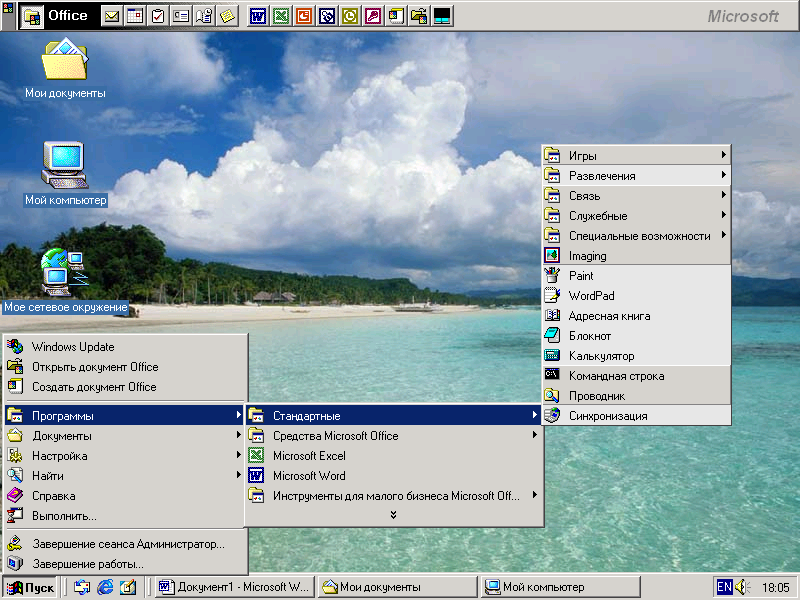The width and height of the screenshot is (800, 600).
Task: Choose Открыть документ Office in Start menu
Action: click(124, 367)
